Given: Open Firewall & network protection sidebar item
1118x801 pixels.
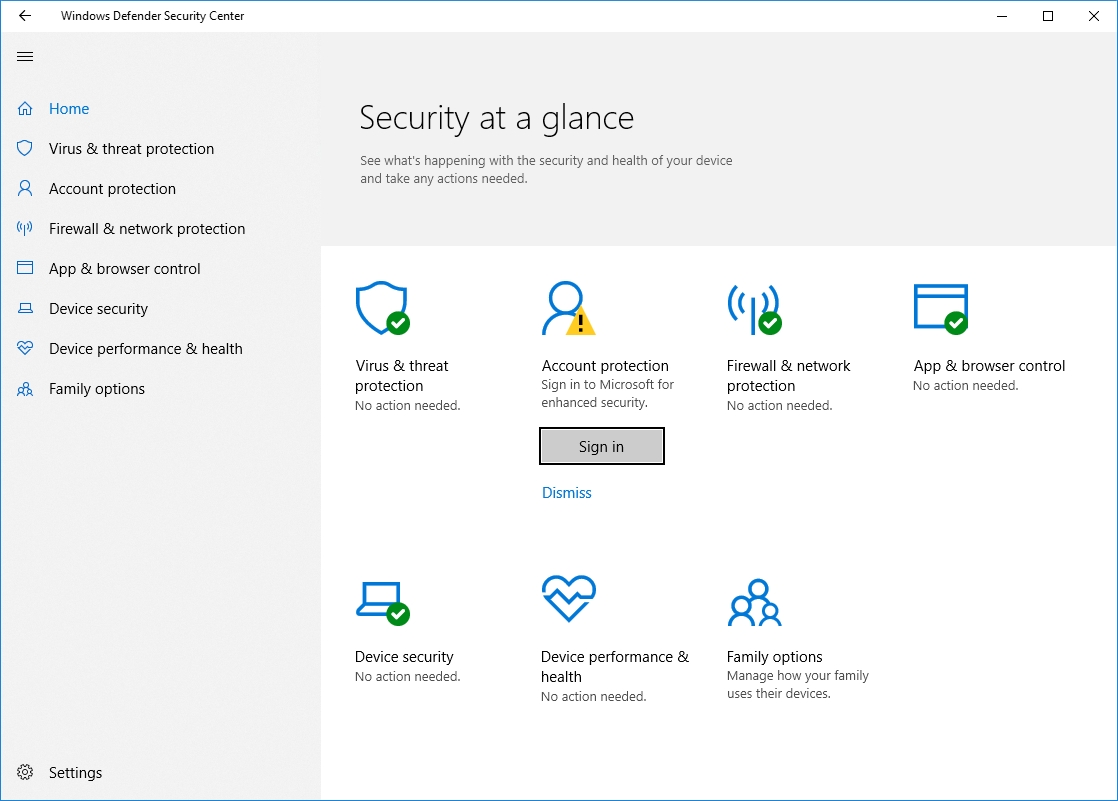Looking at the screenshot, I should 147,229.
